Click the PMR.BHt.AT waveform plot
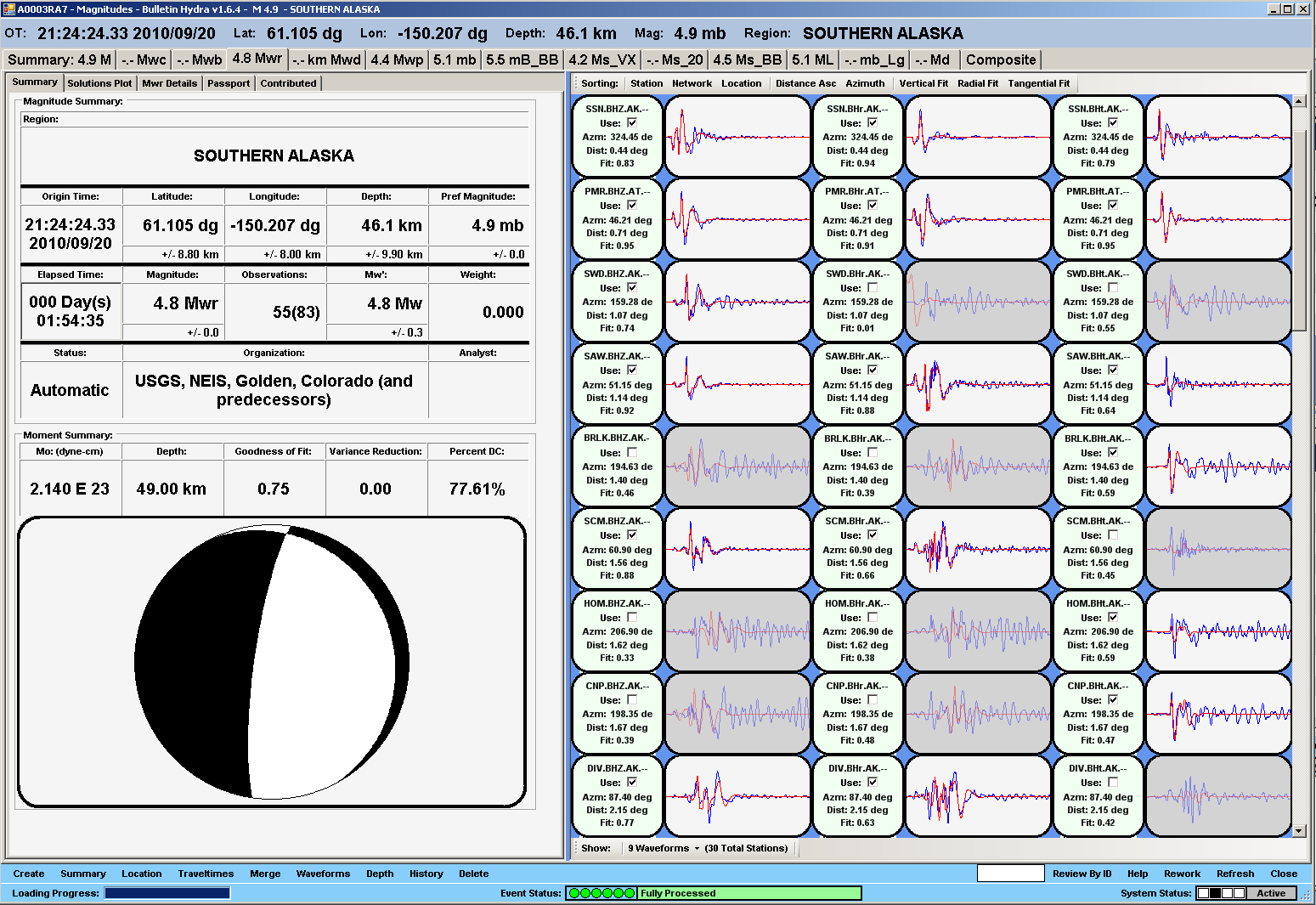Image resolution: width=1316 pixels, height=905 pixels. click(x=1218, y=219)
